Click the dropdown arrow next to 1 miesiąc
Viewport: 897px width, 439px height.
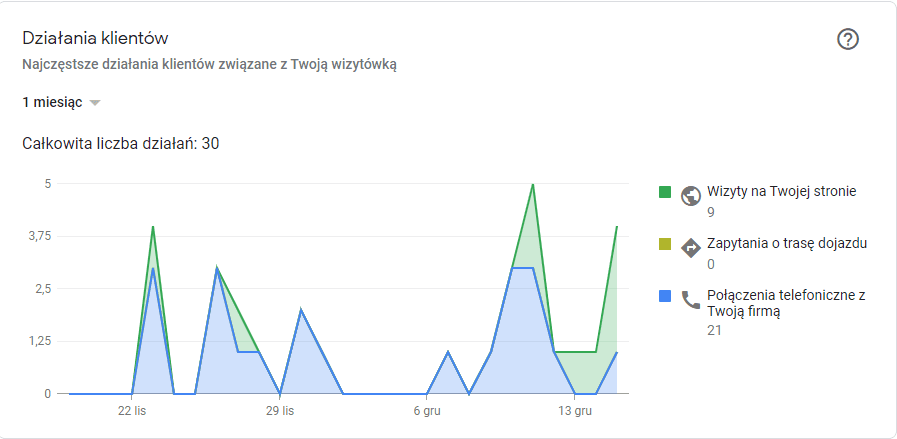pyautogui.click(x=96, y=103)
